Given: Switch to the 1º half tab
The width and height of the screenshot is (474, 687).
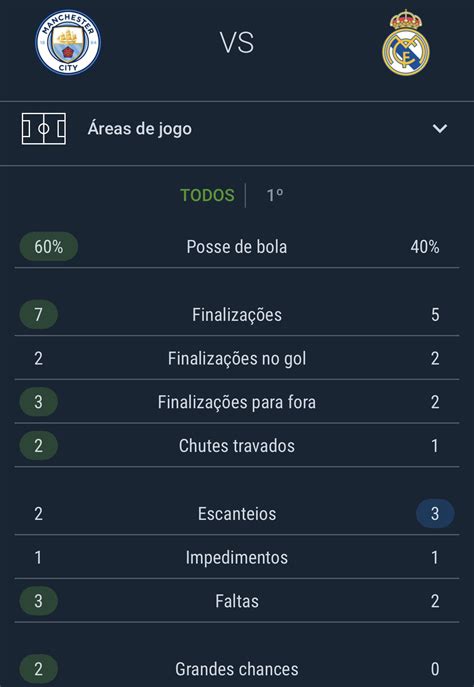Looking at the screenshot, I should click(x=275, y=195).
